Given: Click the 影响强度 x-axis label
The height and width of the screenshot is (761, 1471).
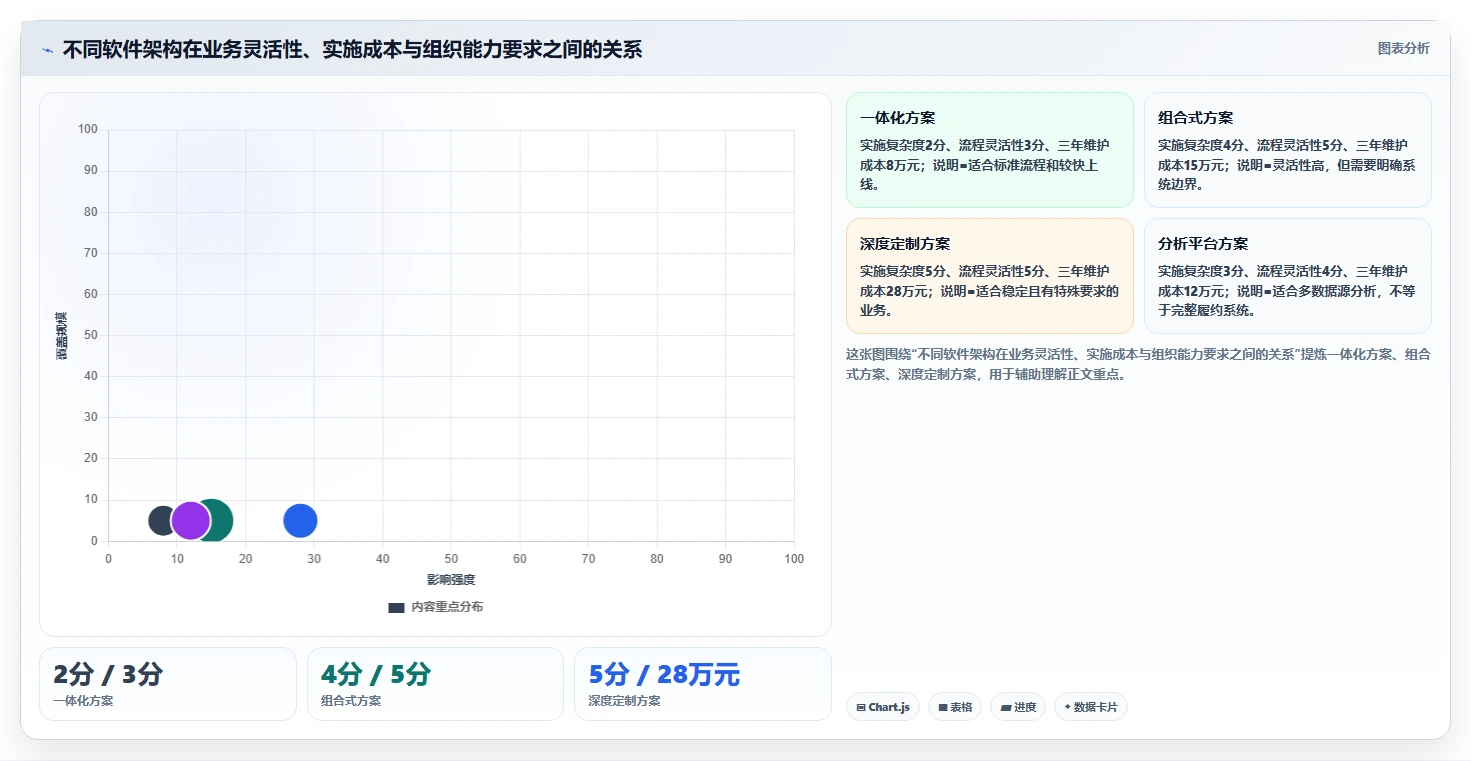Looking at the screenshot, I should click(451, 580).
